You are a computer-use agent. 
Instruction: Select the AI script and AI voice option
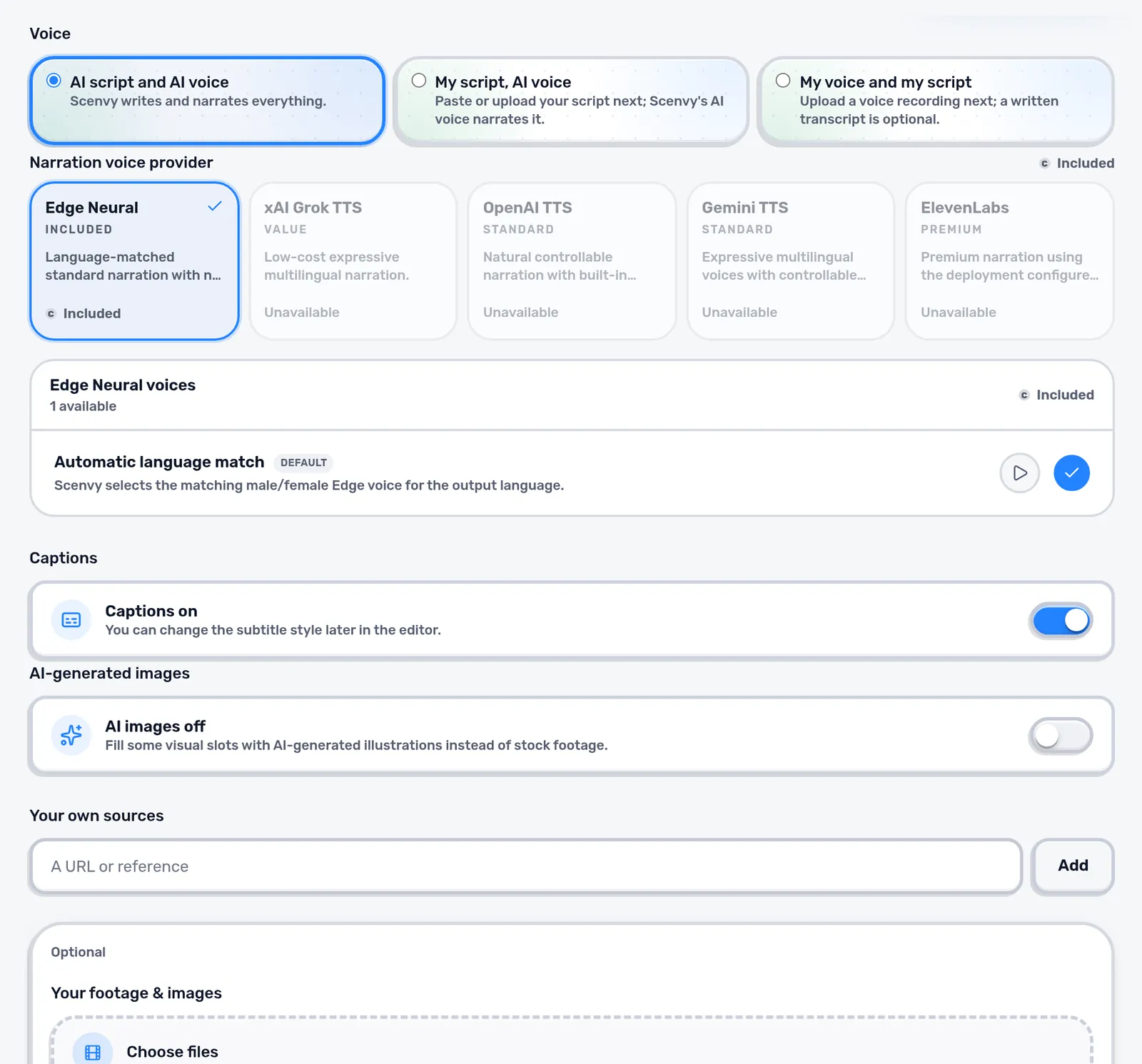click(207, 101)
